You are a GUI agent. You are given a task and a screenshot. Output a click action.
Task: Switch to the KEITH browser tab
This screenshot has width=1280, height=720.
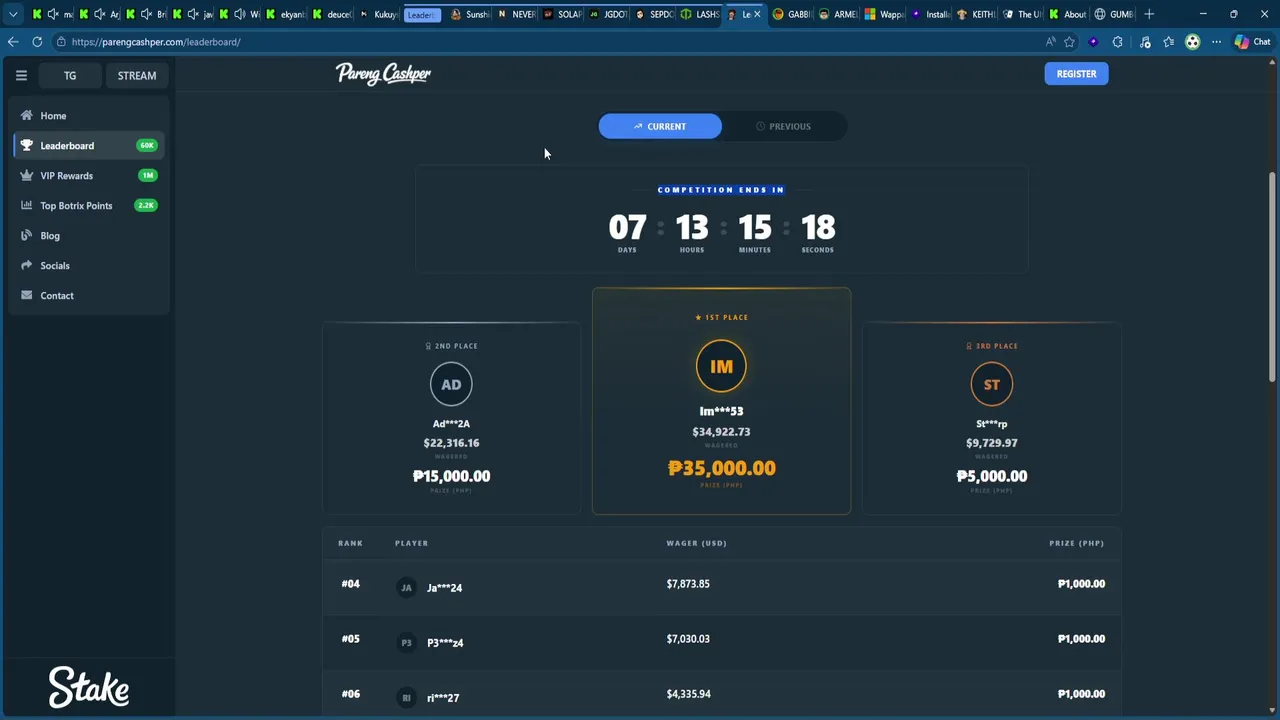click(x=976, y=14)
